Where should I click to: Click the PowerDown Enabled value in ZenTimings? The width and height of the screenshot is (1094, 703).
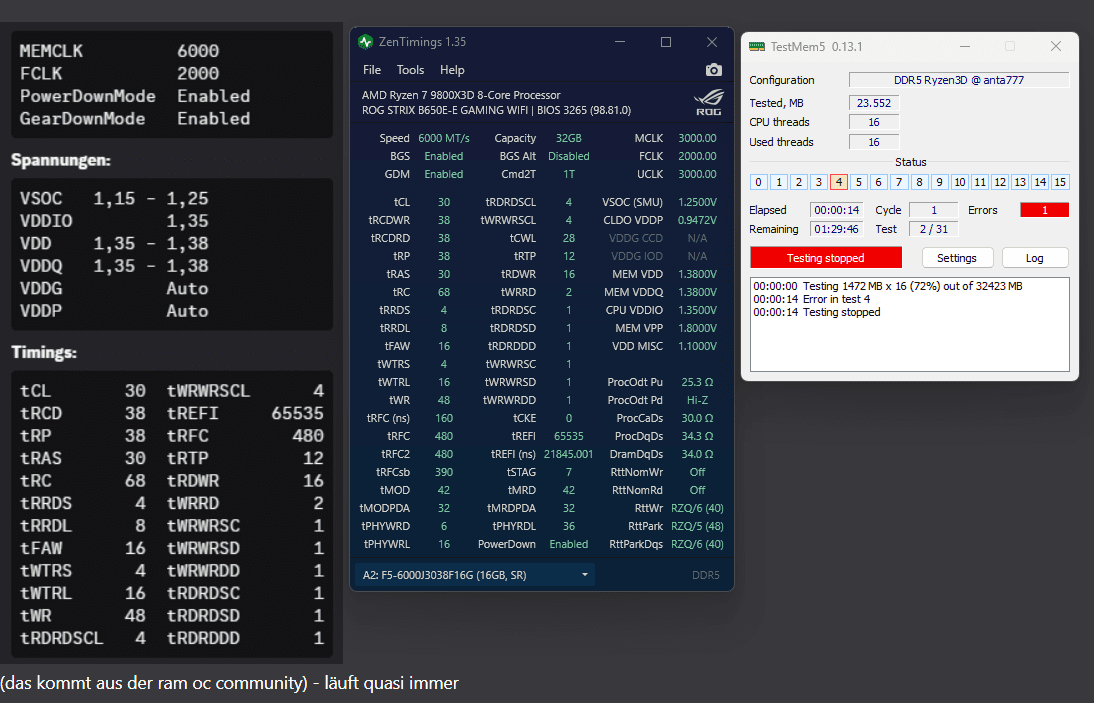point(569,545)
